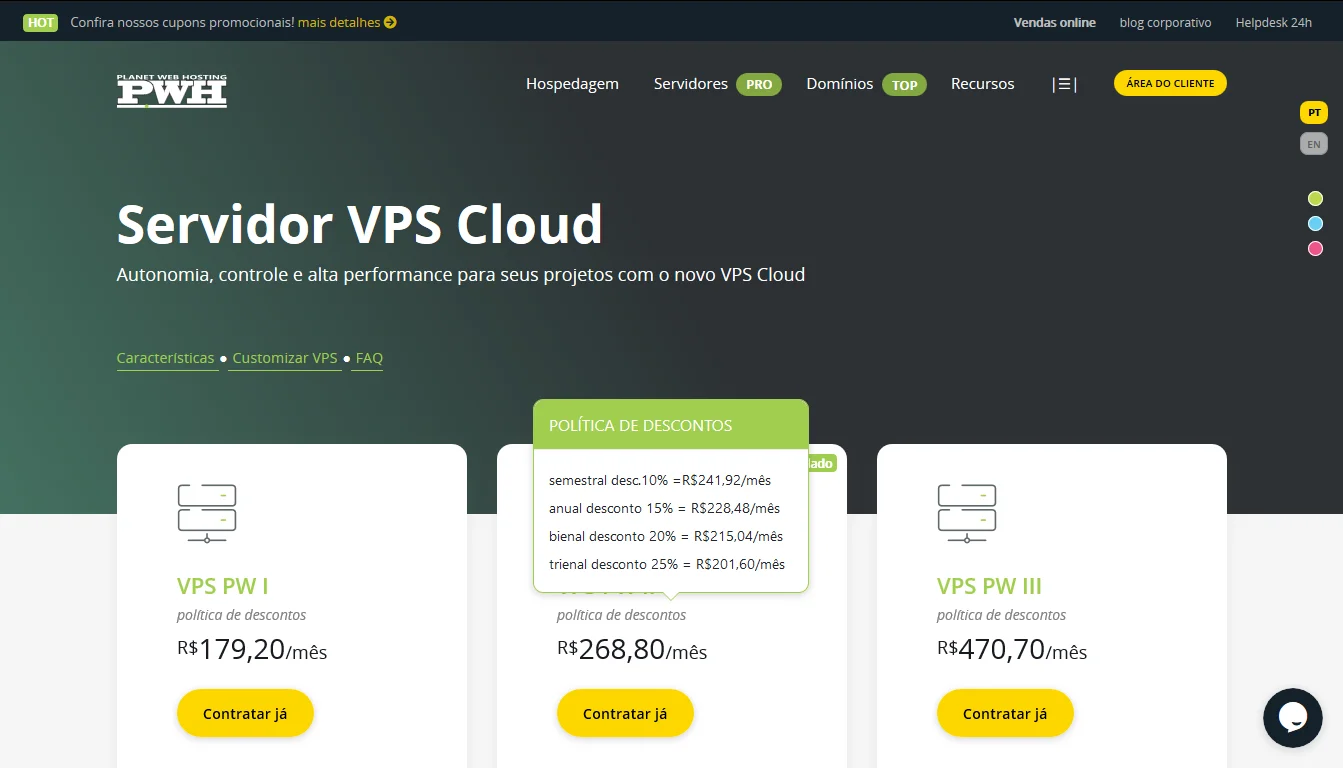Click the POLÍTICA DE DESCONTOS tooltip header

point(671,425)
